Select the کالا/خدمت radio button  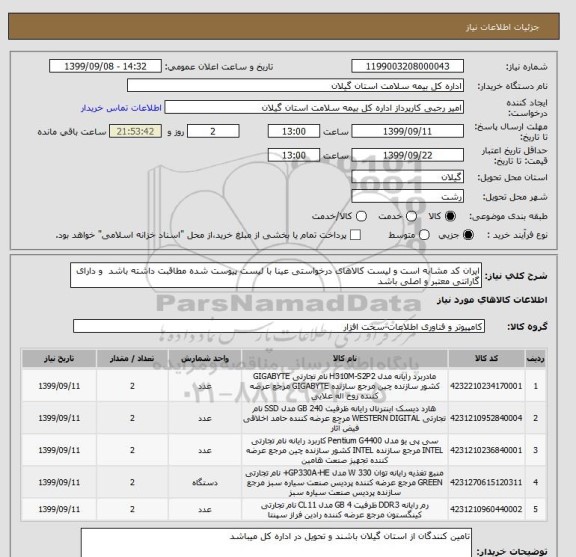coord(361,216)
